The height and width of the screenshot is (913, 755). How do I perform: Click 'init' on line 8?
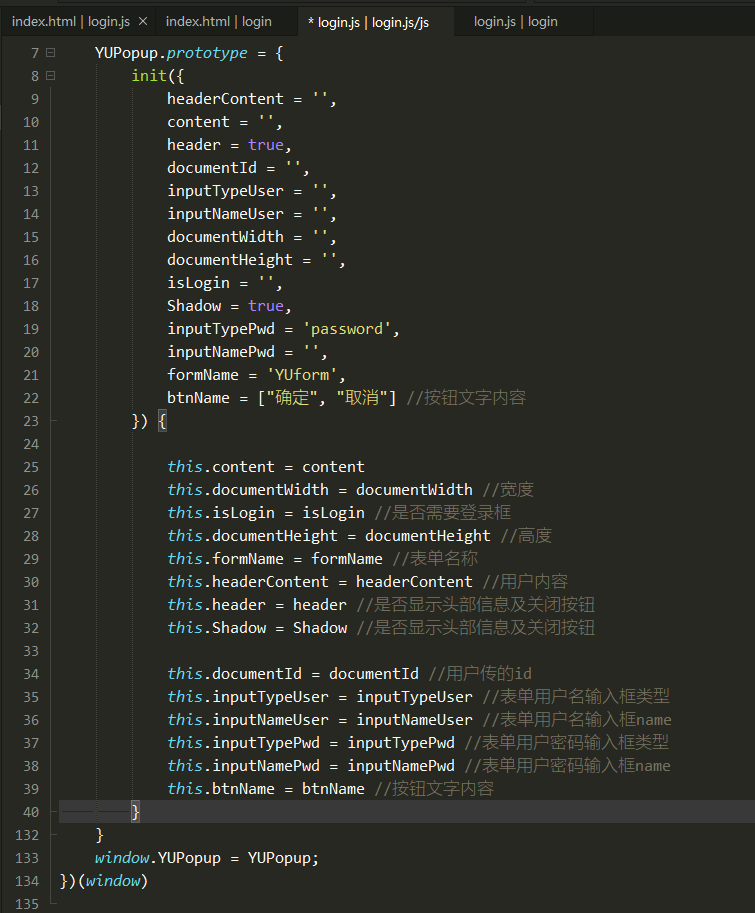pyautogui.click(x=149, y=76)
